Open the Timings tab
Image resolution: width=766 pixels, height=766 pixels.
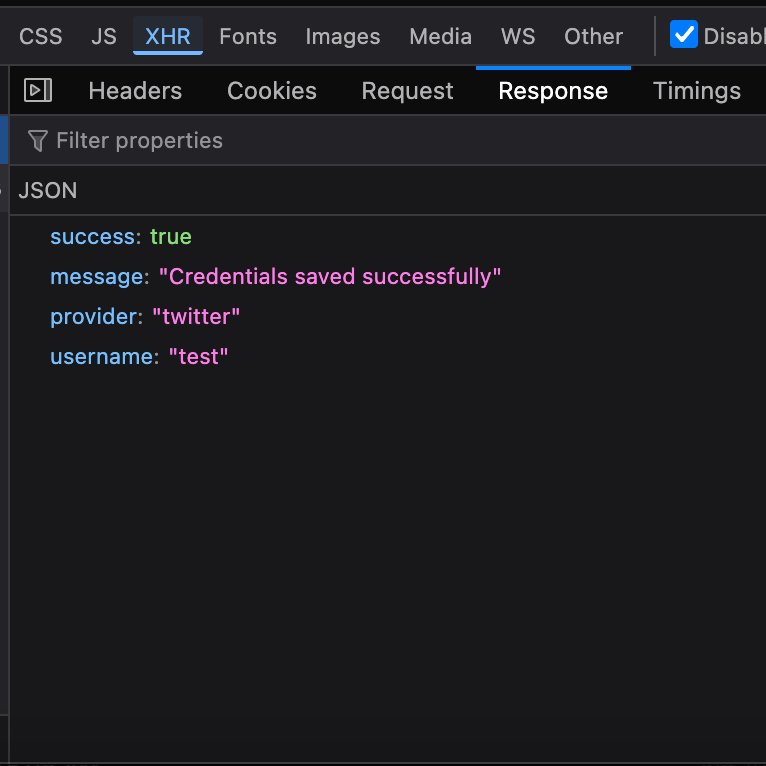coord(697,91)
